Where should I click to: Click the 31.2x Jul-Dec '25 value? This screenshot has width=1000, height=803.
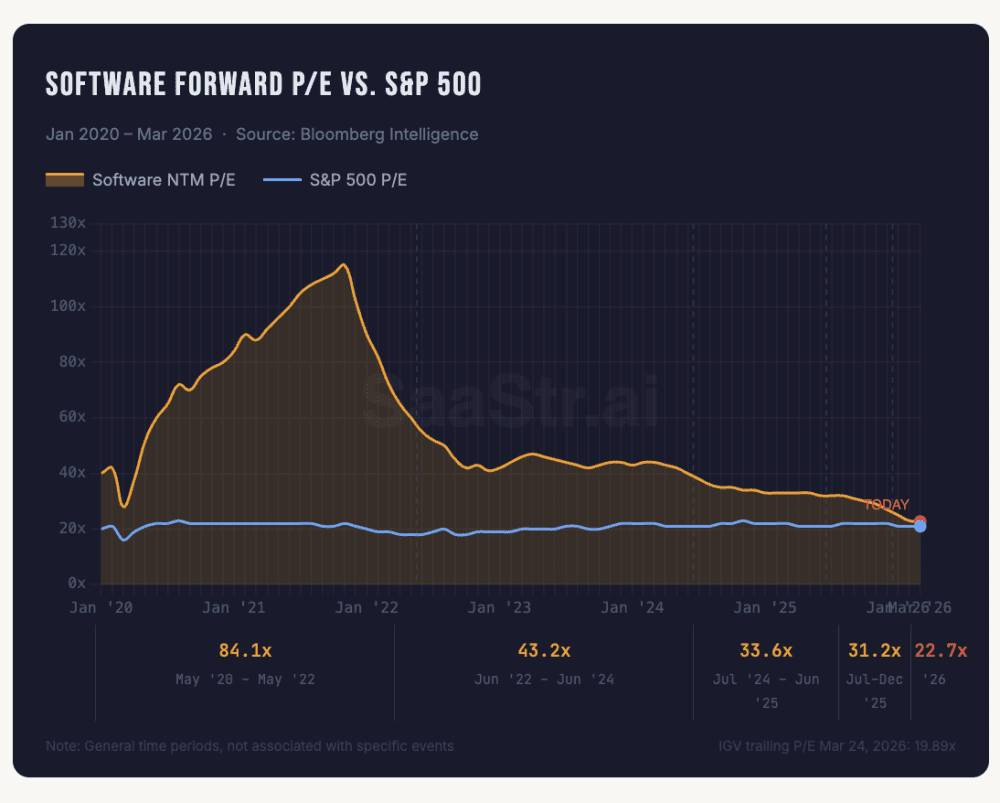874,651
